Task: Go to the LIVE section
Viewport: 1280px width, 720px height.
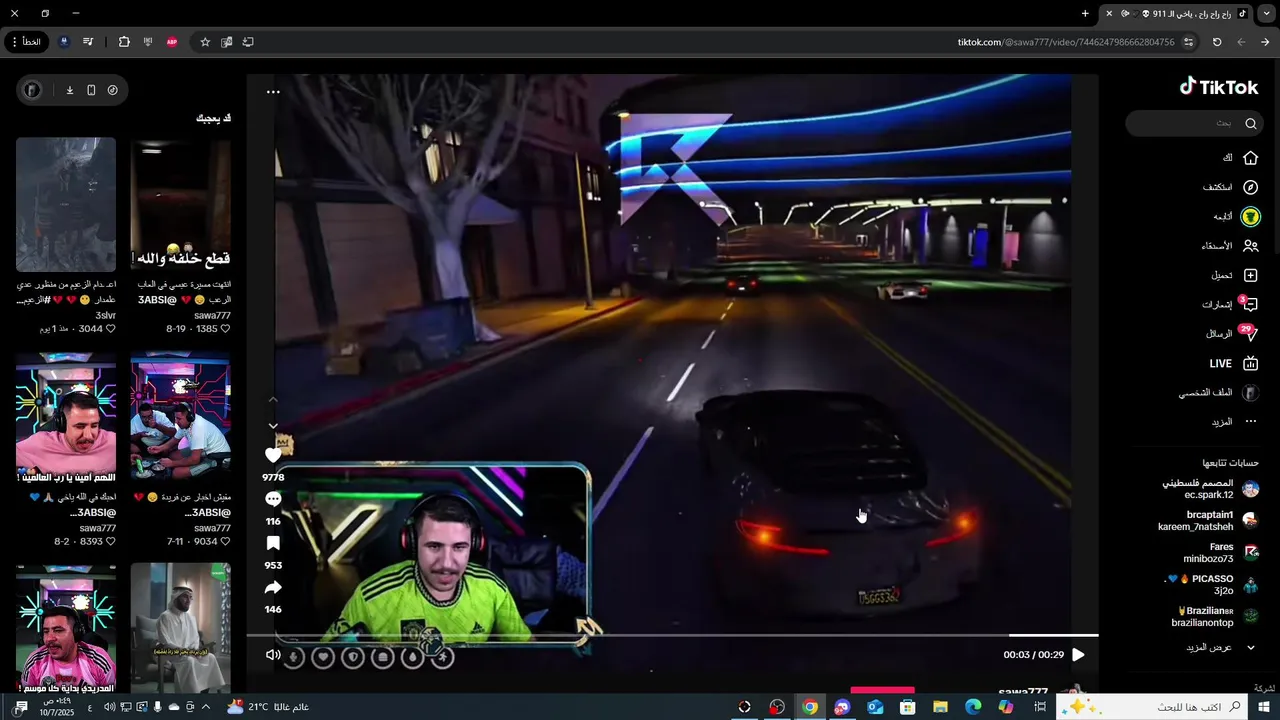Action: coord(1233,363)
